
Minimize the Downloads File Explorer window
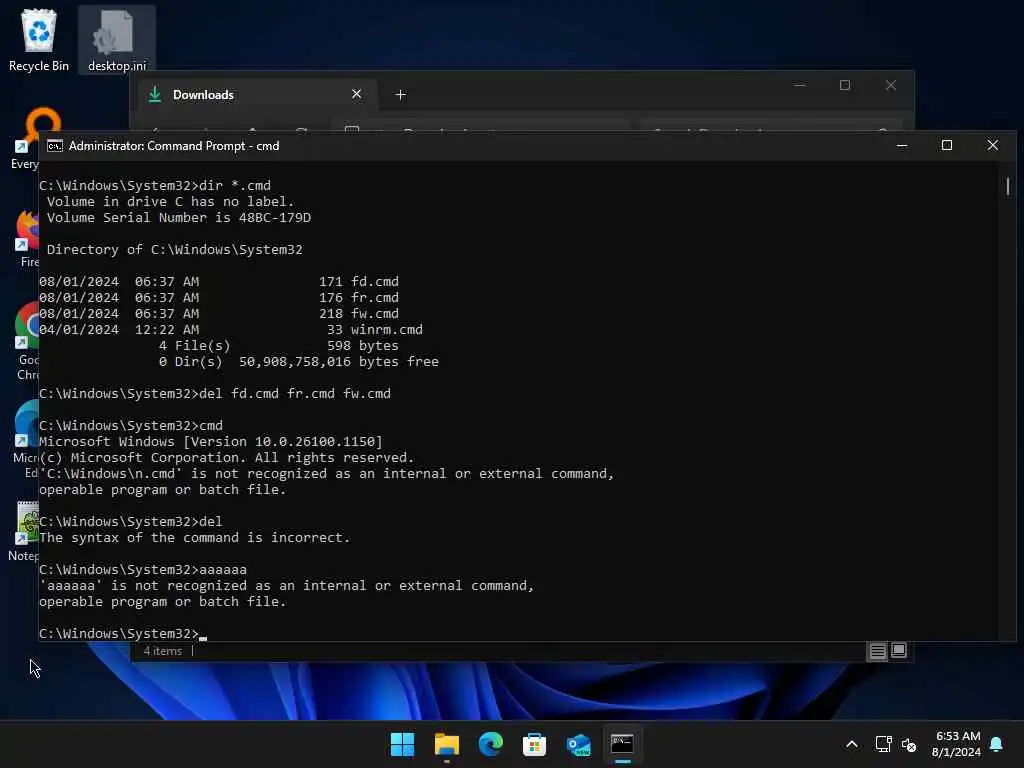tap(799, 85)
